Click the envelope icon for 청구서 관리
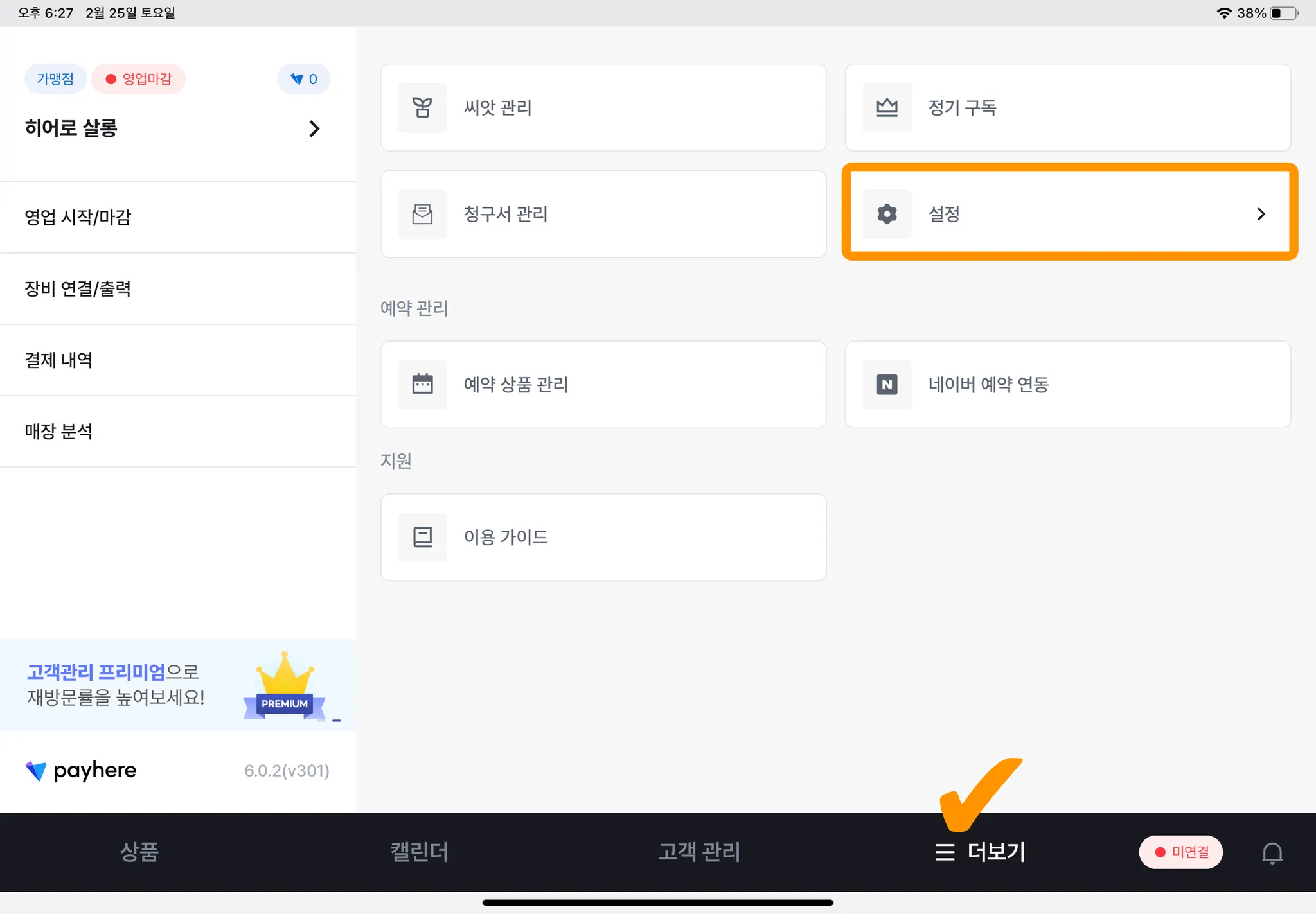 (422, 214)
